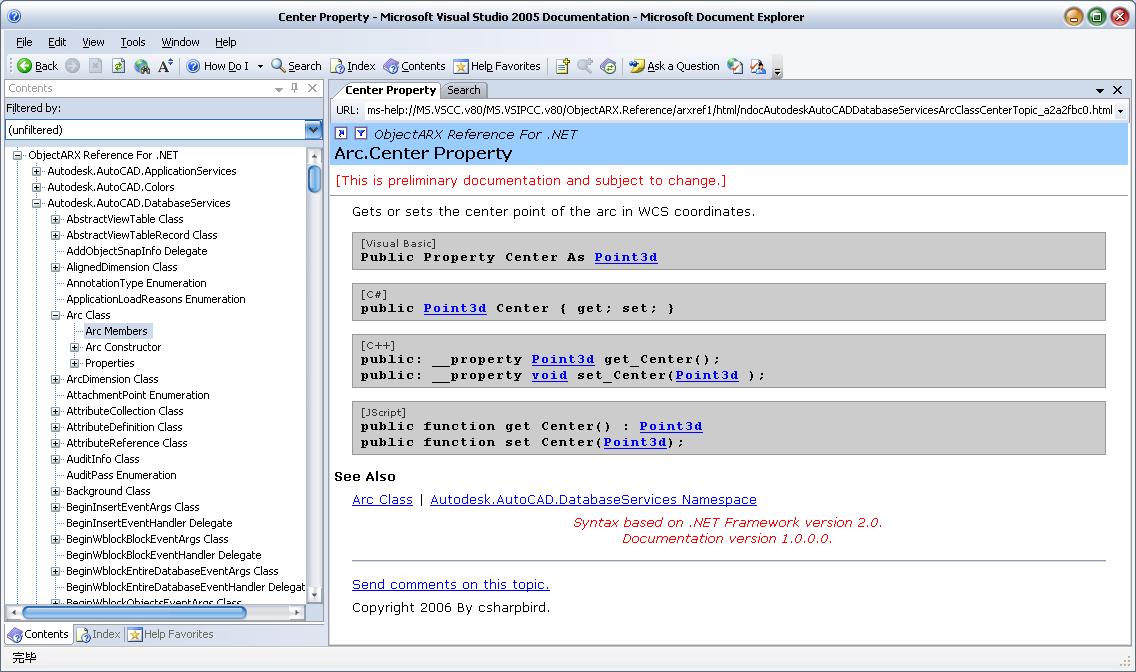Viewport: 1136px width, 672px height.
Task: Open the Tools menu
Action: pyautogui.click(x=133, y=42)
